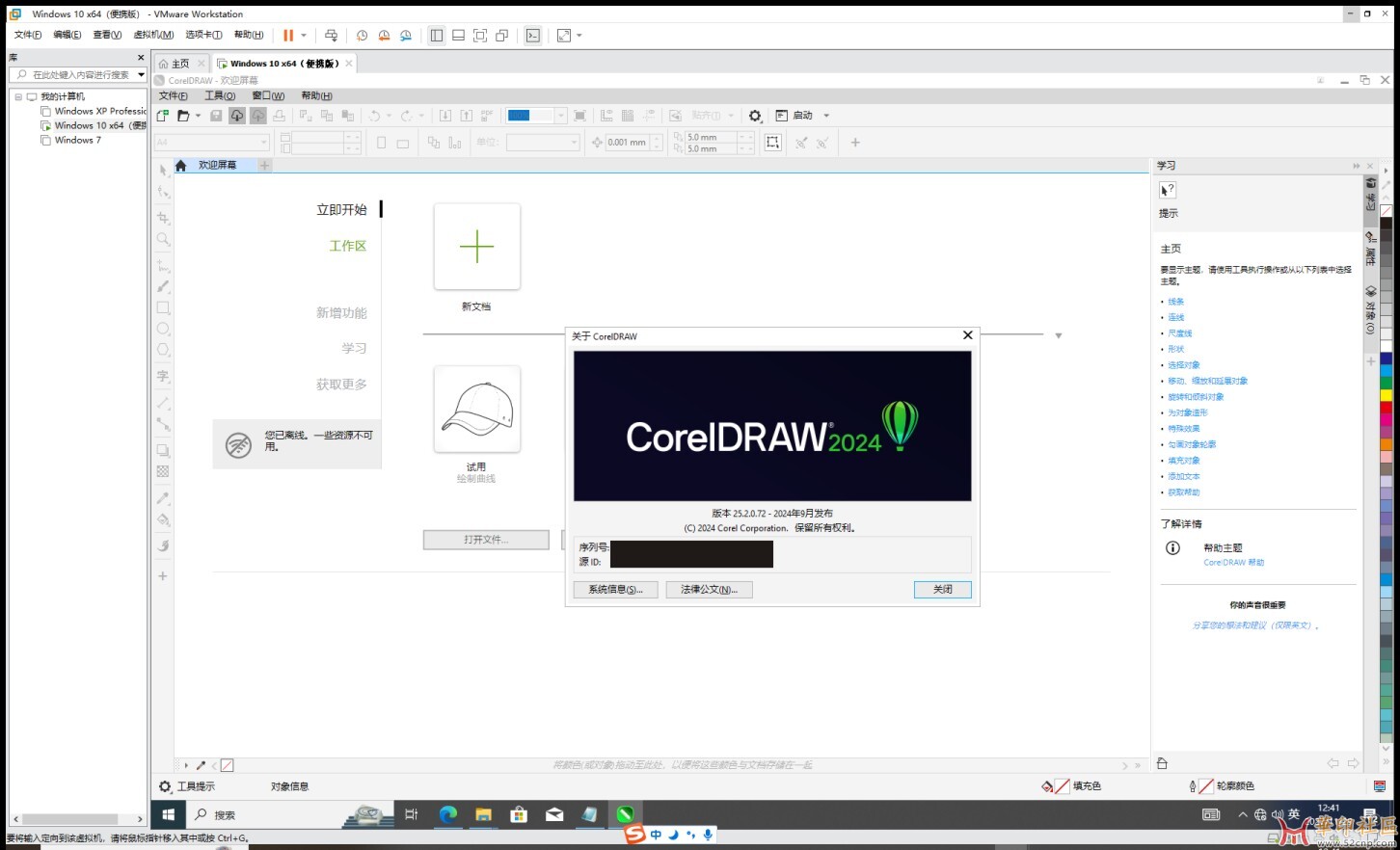Screen dimensions: 1400x850
Task: Click the 关闭 button in About dialog
Action: coord(943,589)
